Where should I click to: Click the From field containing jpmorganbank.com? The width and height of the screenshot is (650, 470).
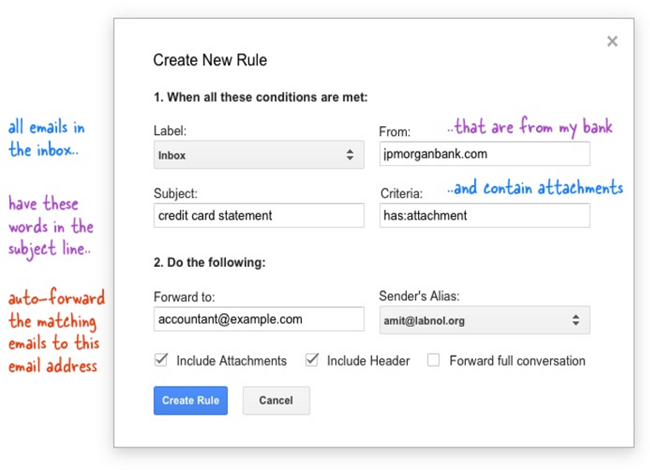coord(484,154)
